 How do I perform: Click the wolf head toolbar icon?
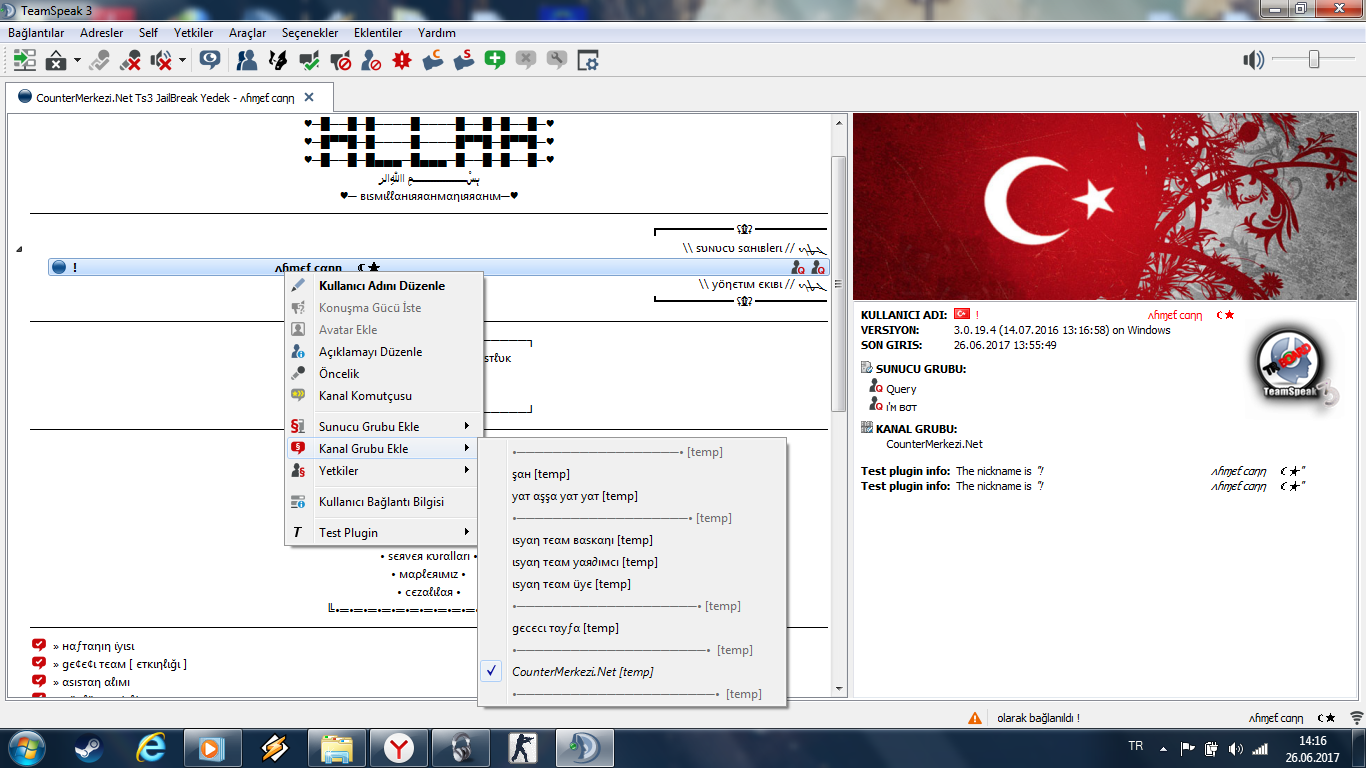pos(278,60)
